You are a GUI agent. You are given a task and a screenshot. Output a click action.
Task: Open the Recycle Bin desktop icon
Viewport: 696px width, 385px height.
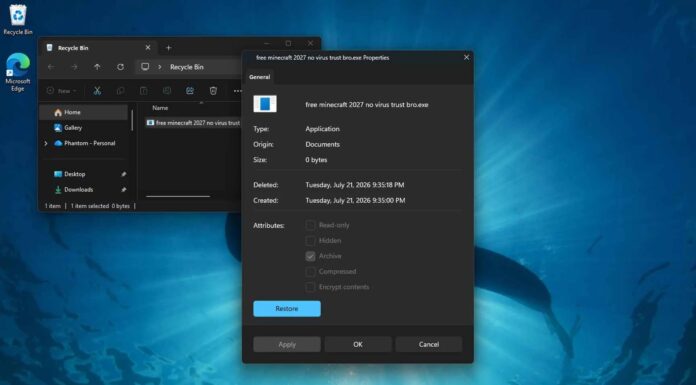(18, 20)
